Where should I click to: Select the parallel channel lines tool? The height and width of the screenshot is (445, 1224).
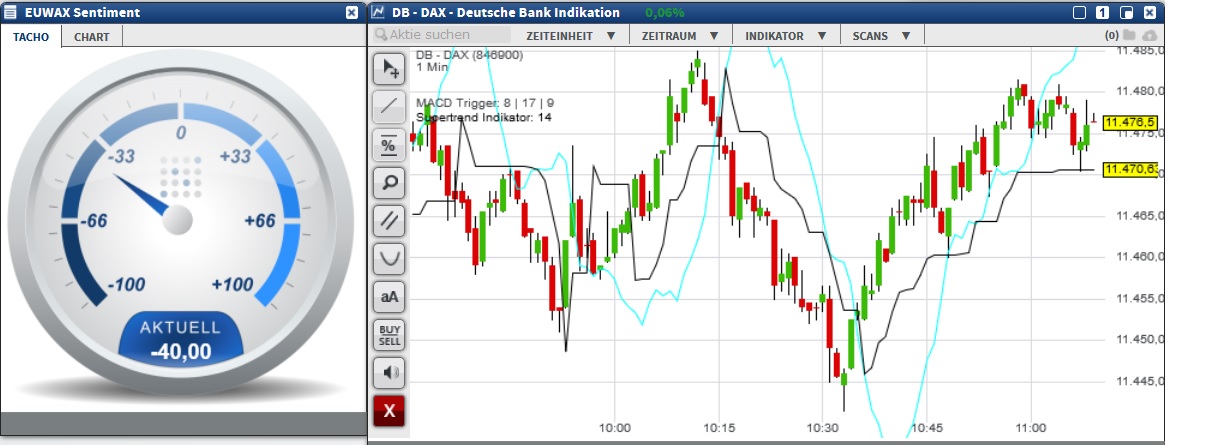tap(389, 221)
